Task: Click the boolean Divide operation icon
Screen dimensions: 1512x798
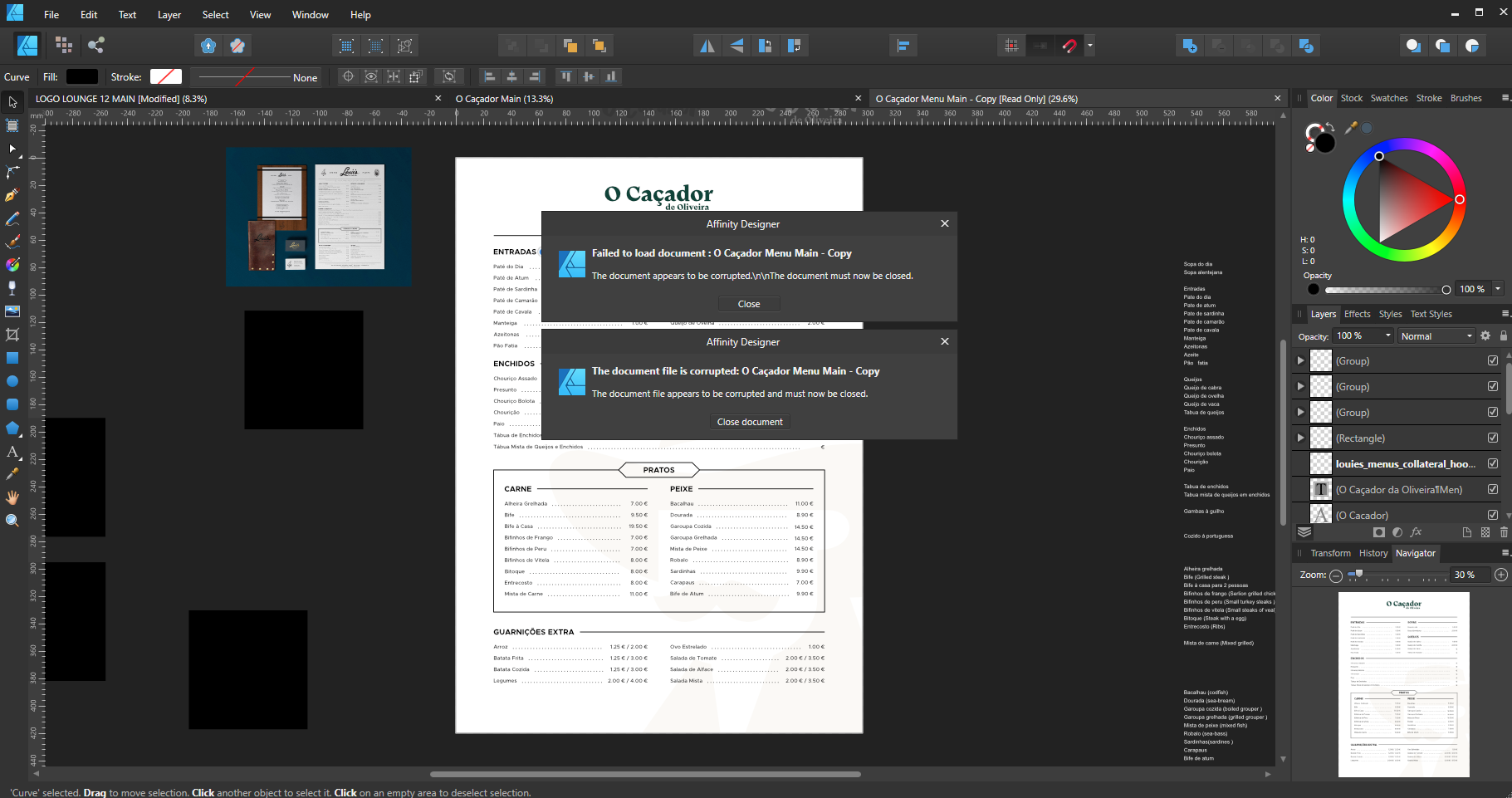Action: [1306, 46]
